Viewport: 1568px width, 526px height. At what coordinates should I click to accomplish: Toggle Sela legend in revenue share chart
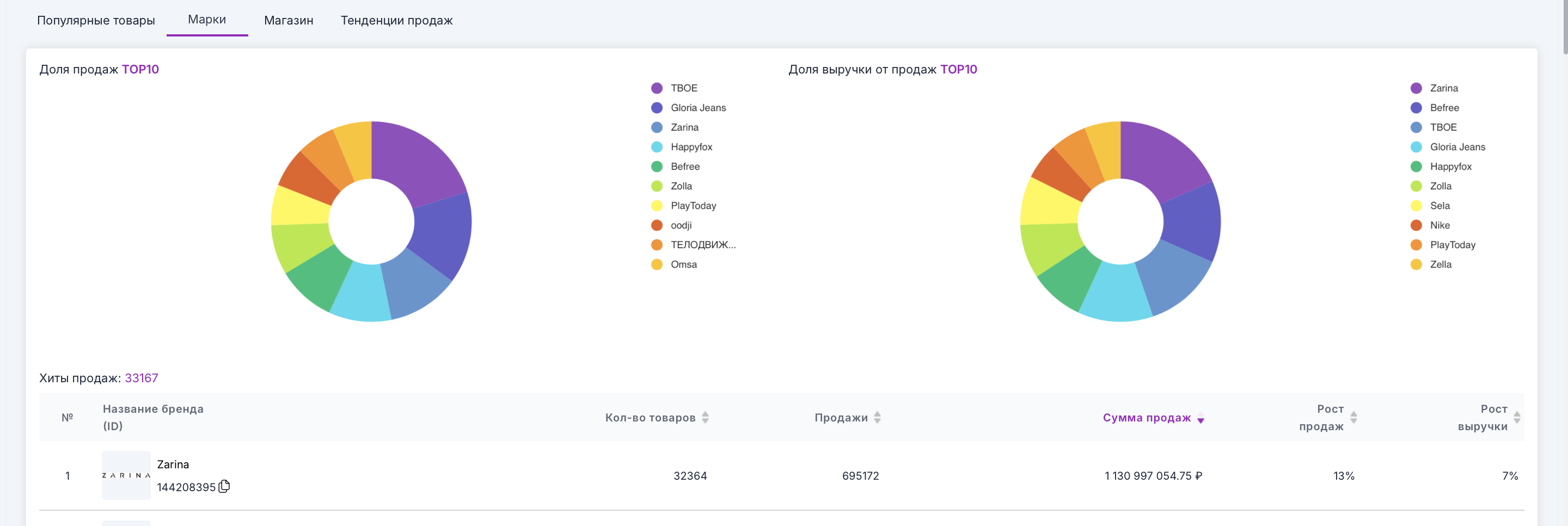pyautogui.click(x=1430, y=205)
